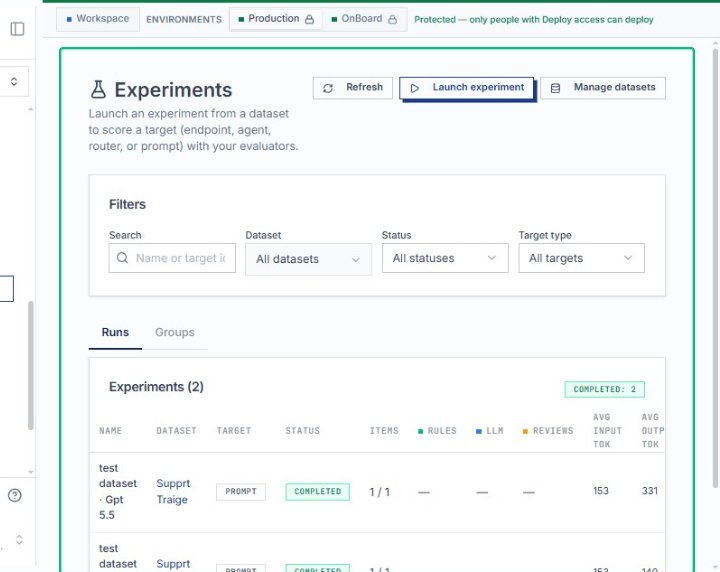Open the 'test dataset · Gpt 5.5' experiment
Image resolution: width=720 pixels, height=572 pixels.
(118, 491)
